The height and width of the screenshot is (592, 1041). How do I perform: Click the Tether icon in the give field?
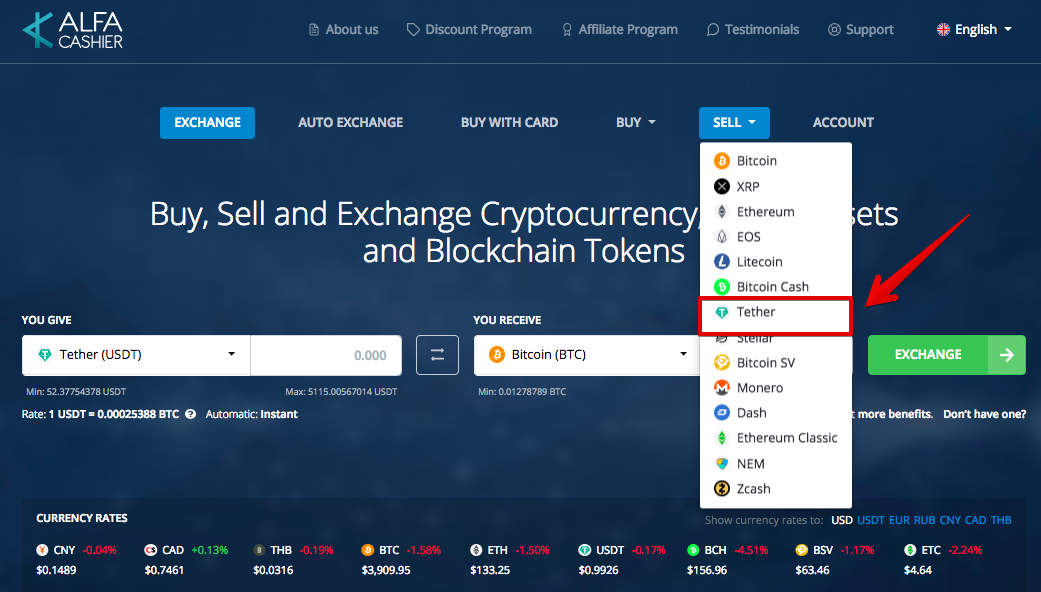[45, 355]
